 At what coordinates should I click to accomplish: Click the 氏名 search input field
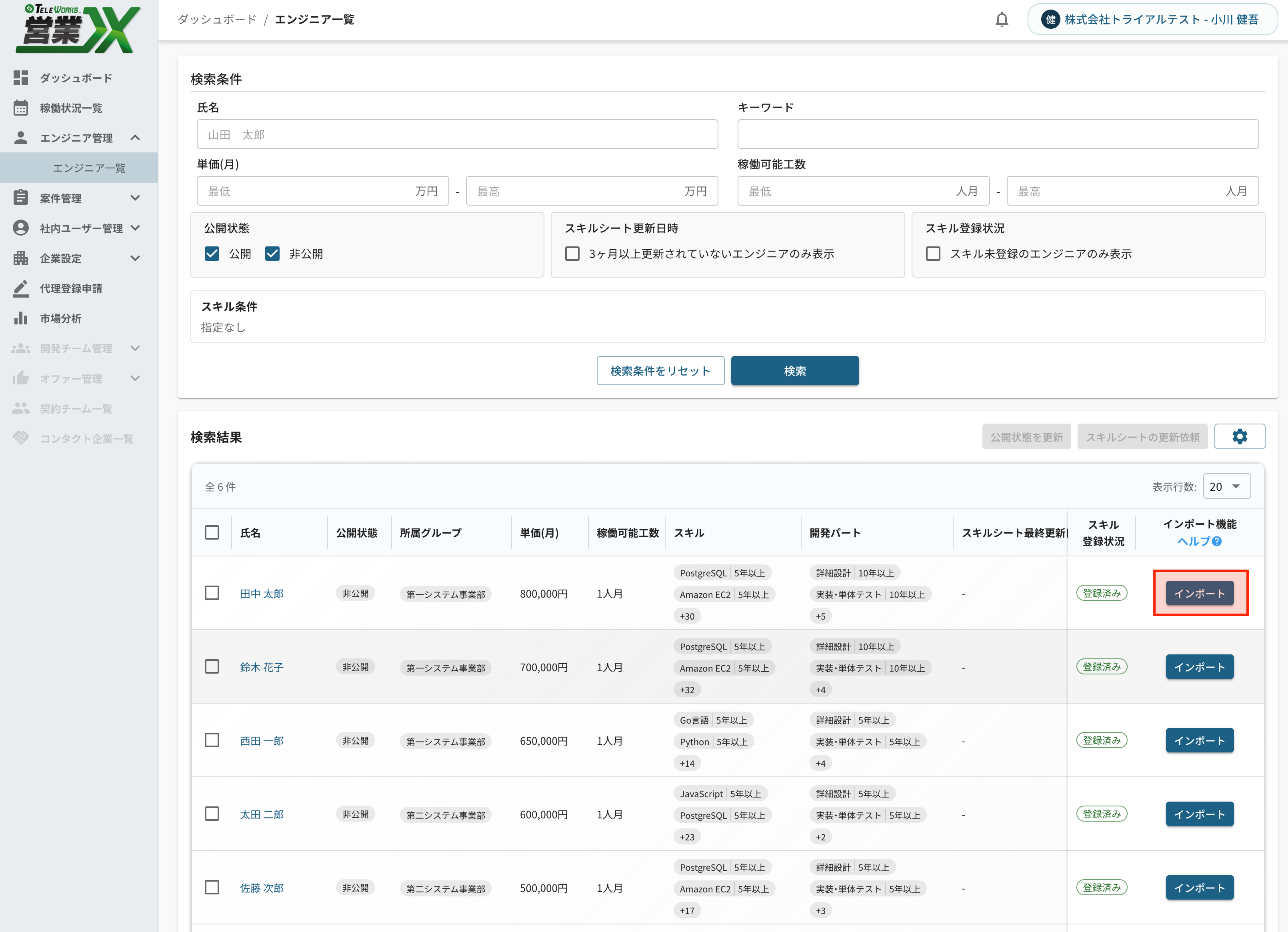(456, 135)
